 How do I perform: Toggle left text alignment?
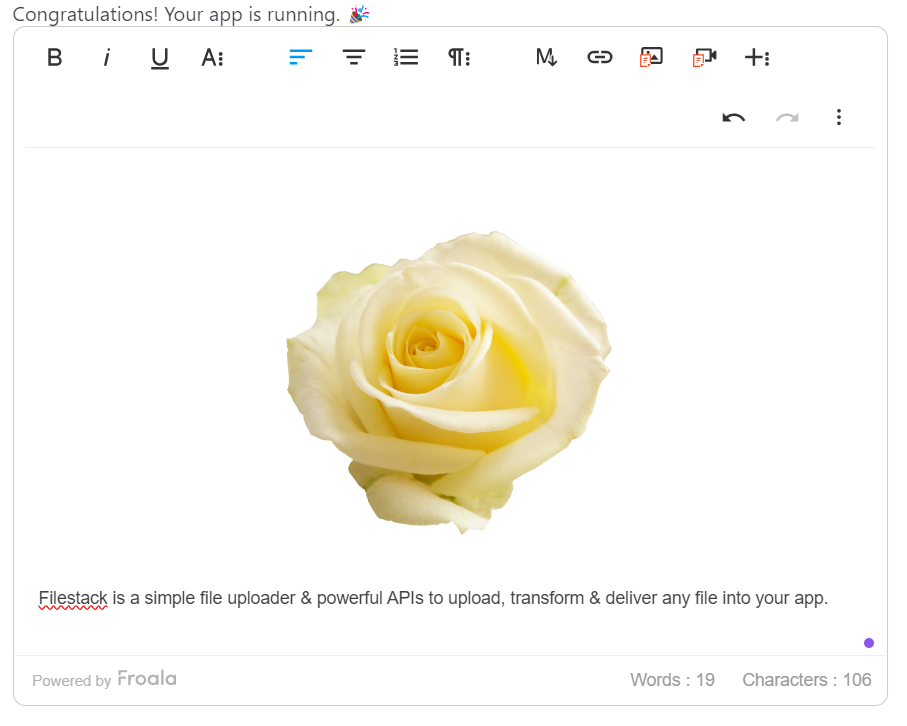point(300,57)
